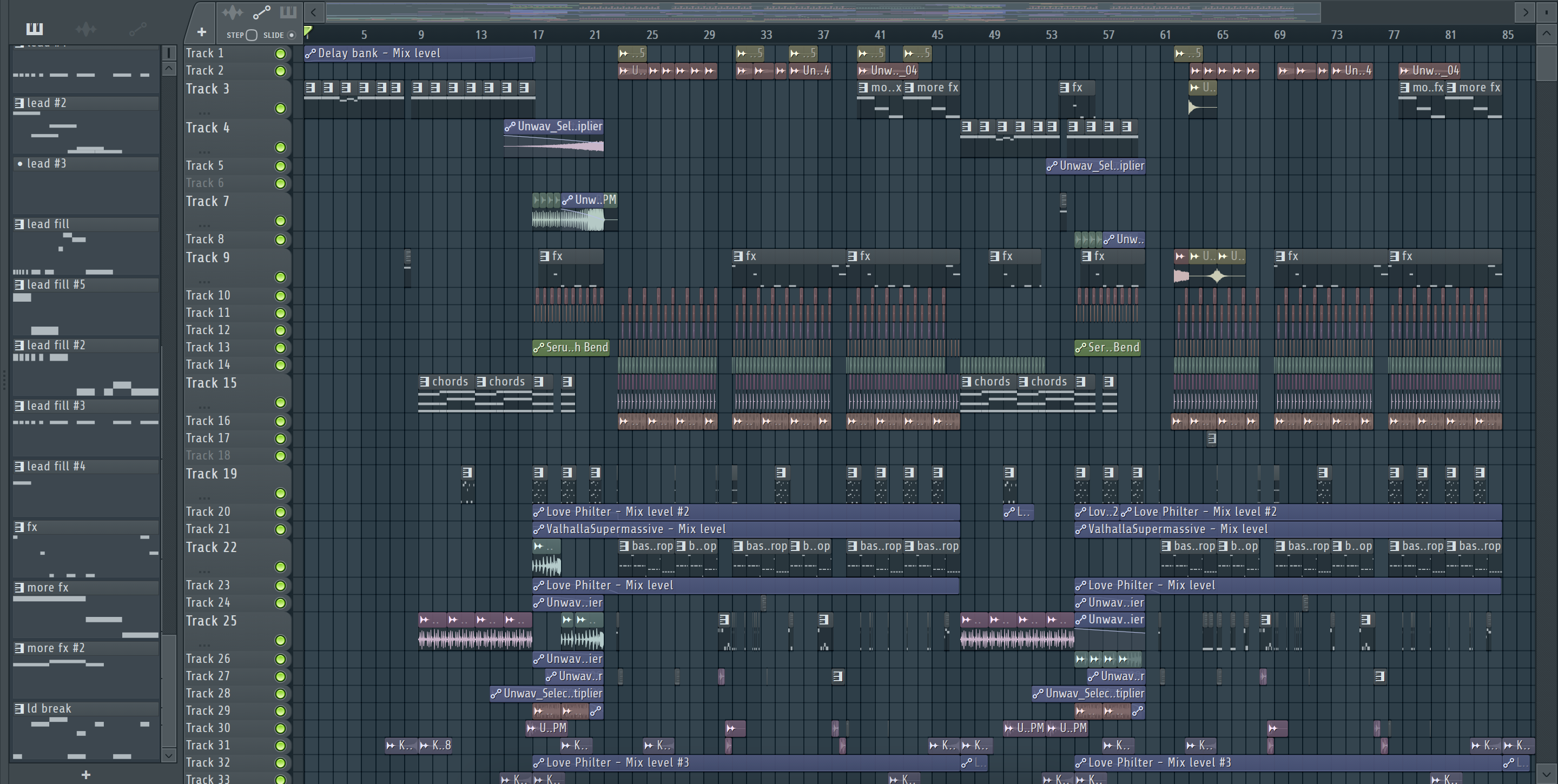The width and height of the screenshot is (1558, 784).
Task: Select the Track 19 header
Action: tap(237, 483)
